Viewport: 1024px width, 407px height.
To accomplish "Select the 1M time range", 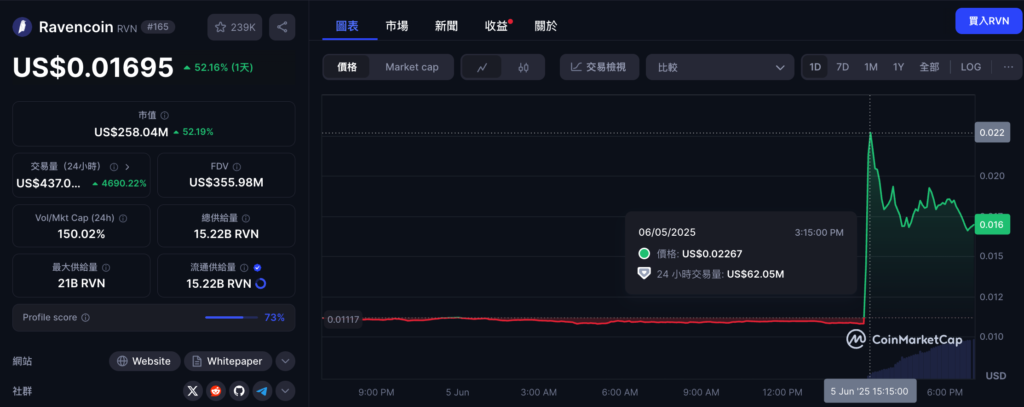I will (x=871, y=67).
